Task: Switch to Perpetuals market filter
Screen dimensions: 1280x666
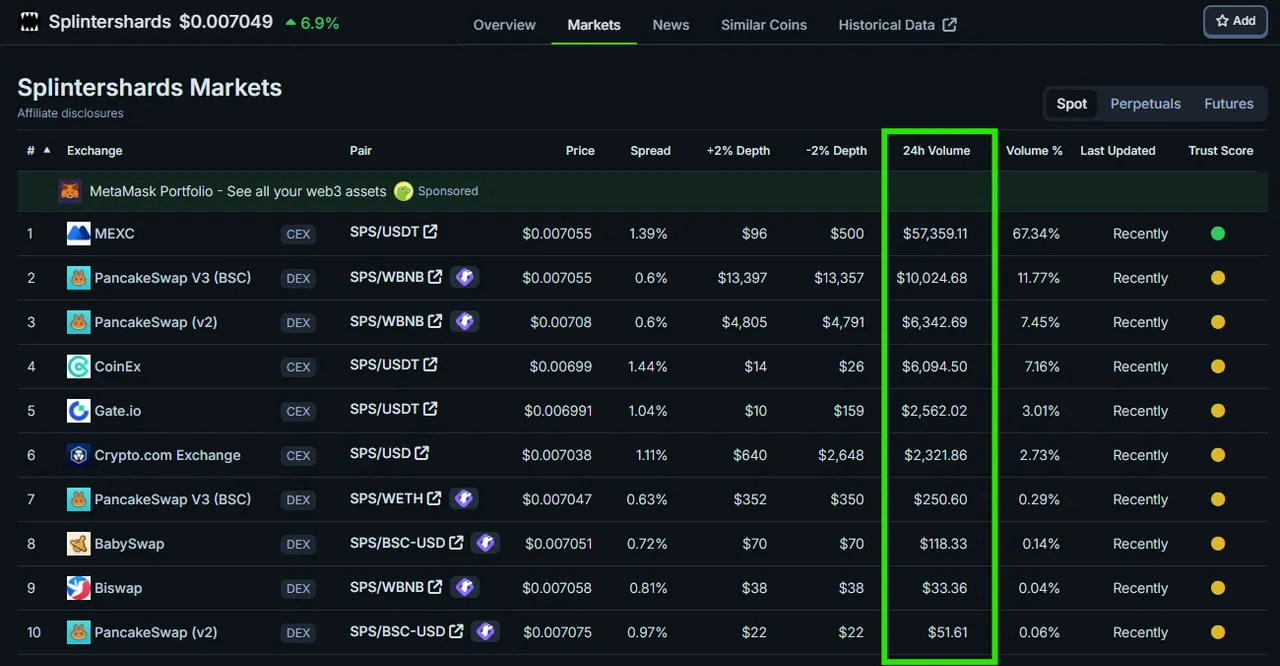Action: tap(1145, 104)
